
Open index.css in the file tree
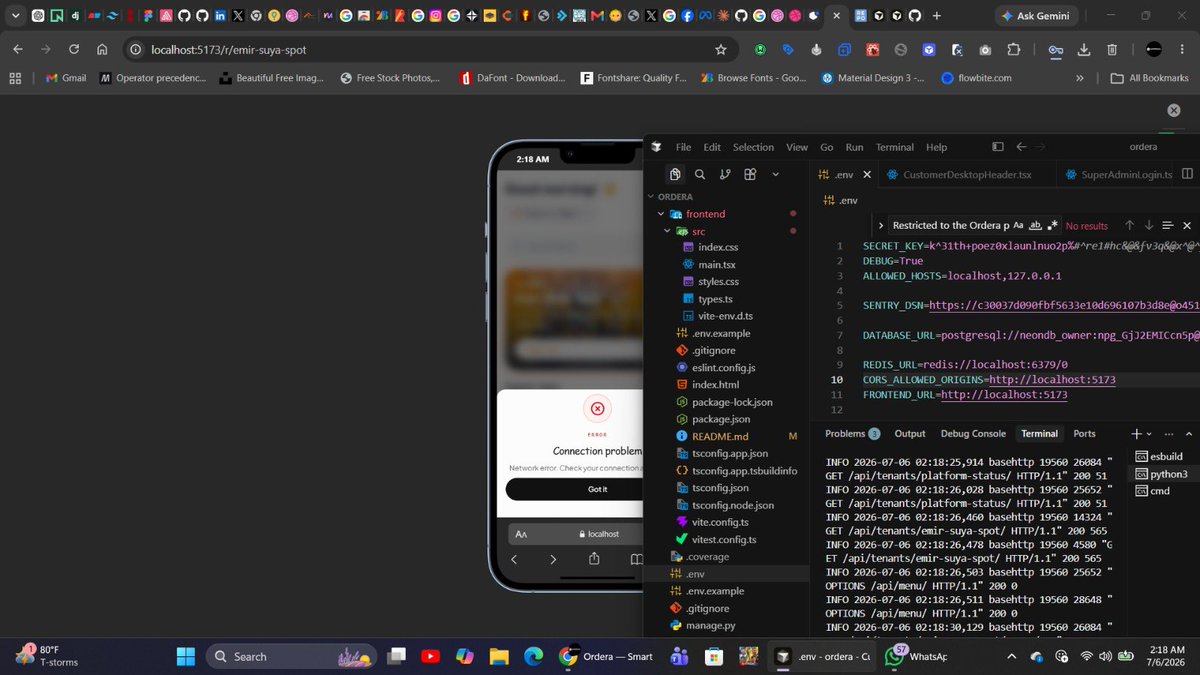coord(718,247)
